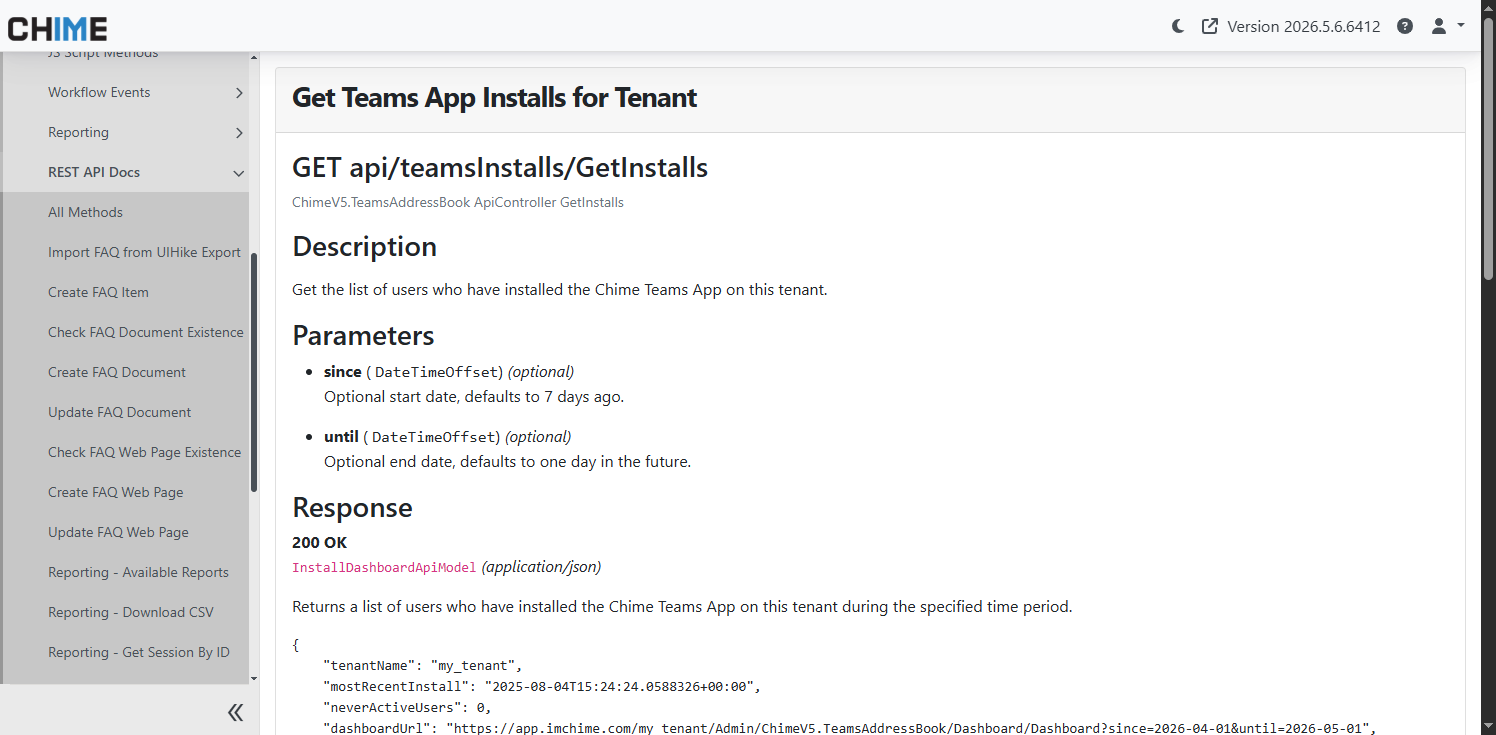Viewport: 1496px width, 735px height.
Task: Toggle dark mode moon icon
Action: coord(1178,27)
